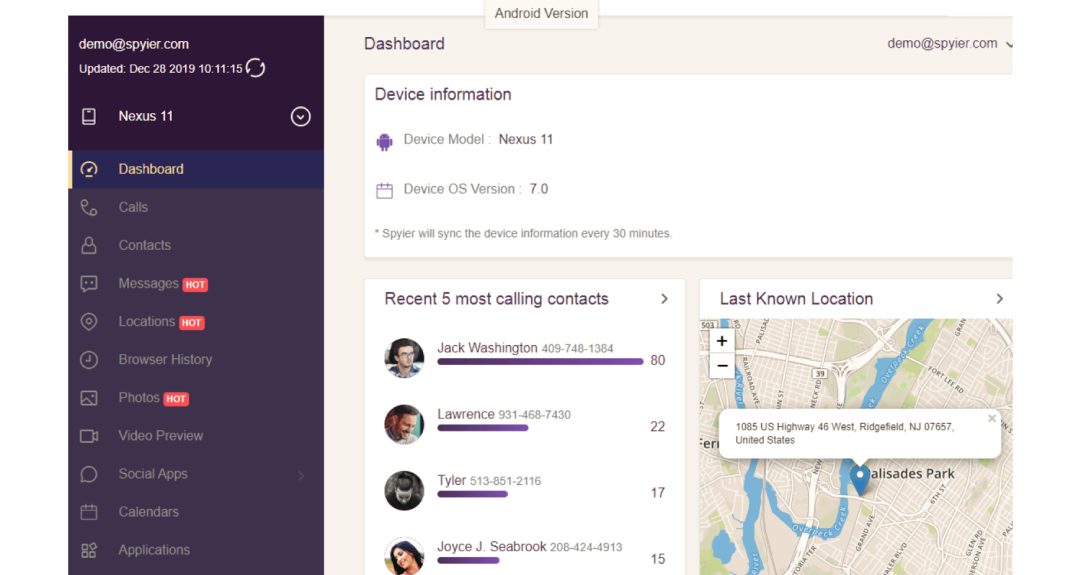Expand the Social Apps submenu
This screenshot has height=575, width=1080.
tap(300, 475)
